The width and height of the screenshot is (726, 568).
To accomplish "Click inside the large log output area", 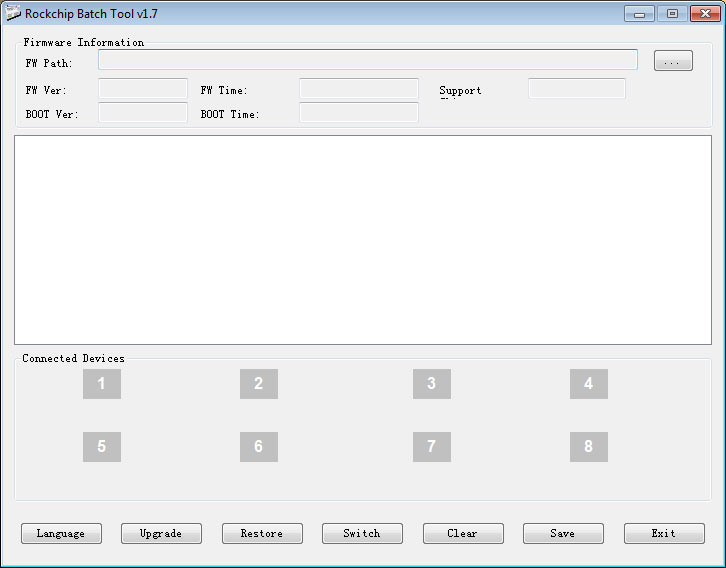I will pos(363,240).
